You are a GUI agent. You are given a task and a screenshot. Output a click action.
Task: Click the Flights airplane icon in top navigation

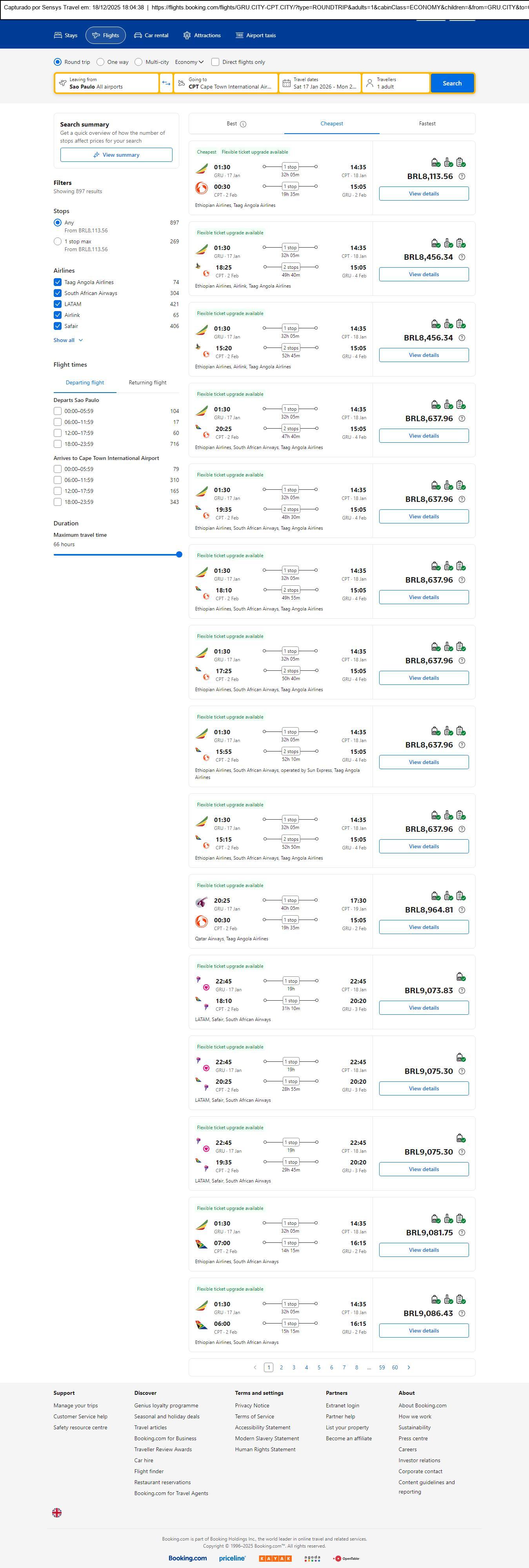pos(96,35)
